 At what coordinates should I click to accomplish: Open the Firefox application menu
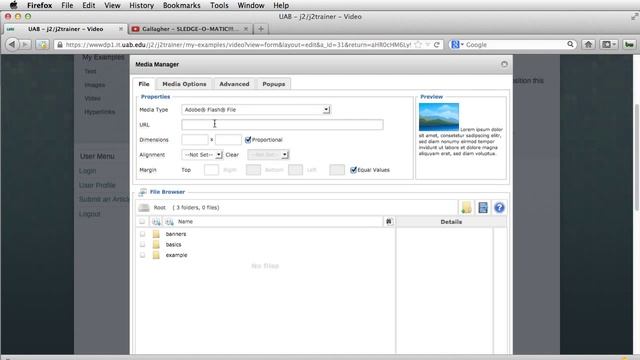pyautogui.click(x=40, y=5)
